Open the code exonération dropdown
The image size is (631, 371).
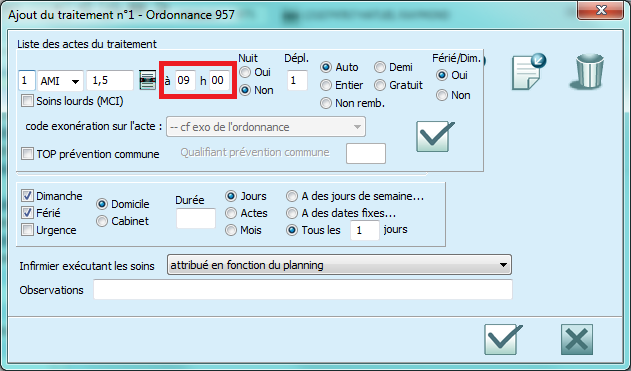(x=266, y=127)
